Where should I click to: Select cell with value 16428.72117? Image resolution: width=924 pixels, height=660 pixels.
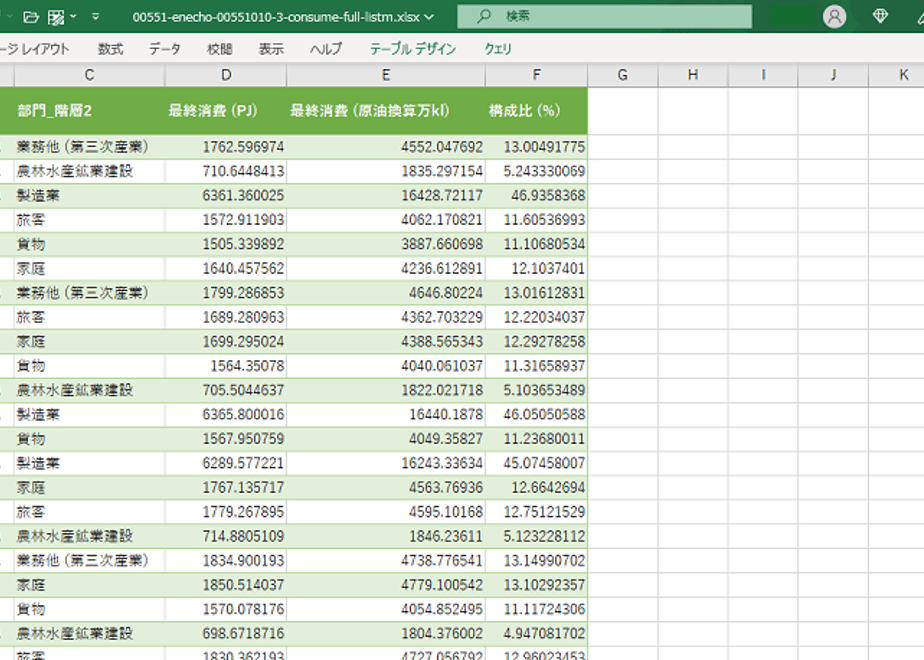(386, 196)
